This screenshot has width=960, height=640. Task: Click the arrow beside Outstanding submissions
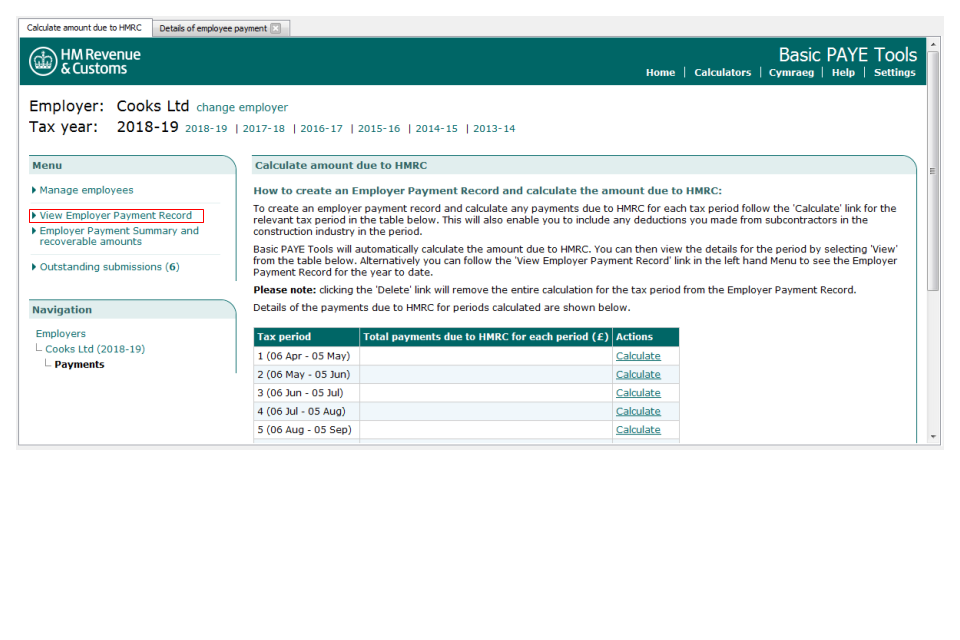[x=34, y=266]
